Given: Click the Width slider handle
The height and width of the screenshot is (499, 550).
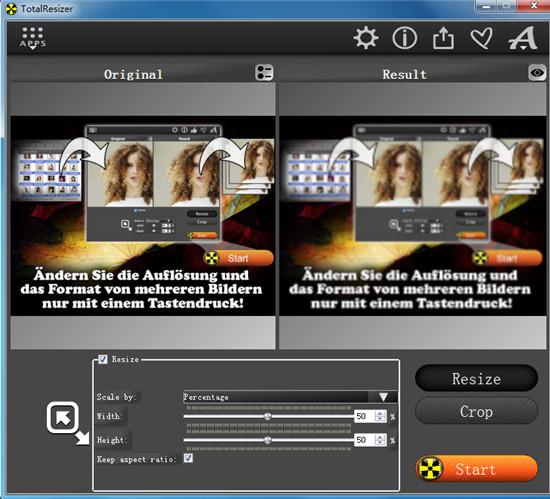Looking at the screenshot, I should click(267, 416).
